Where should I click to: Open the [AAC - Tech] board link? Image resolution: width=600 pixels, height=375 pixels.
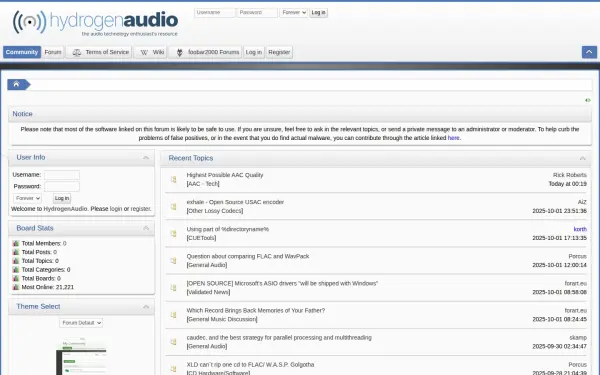pyautogui.click(x=203, y=184)
